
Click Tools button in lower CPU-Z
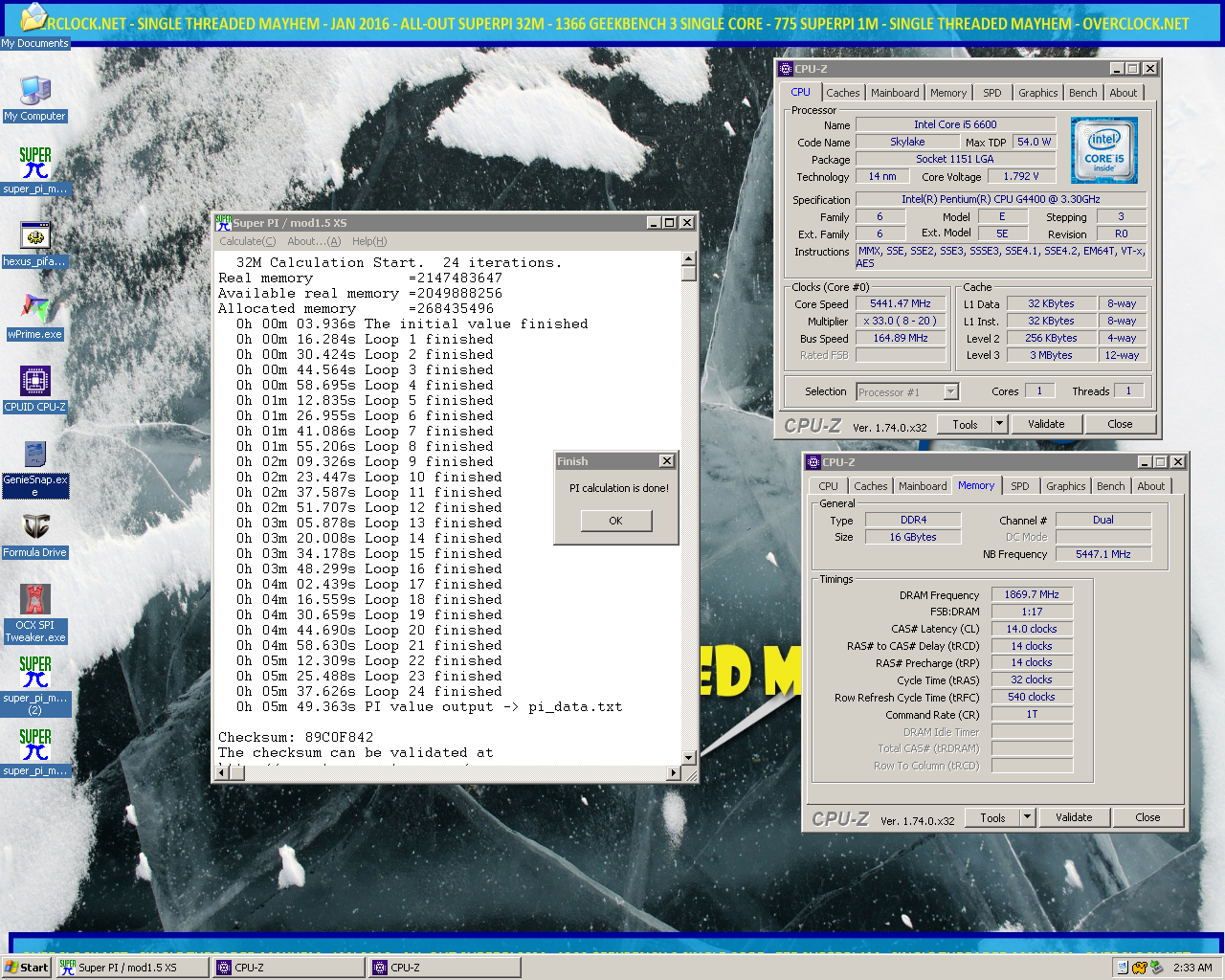point(992,817)
